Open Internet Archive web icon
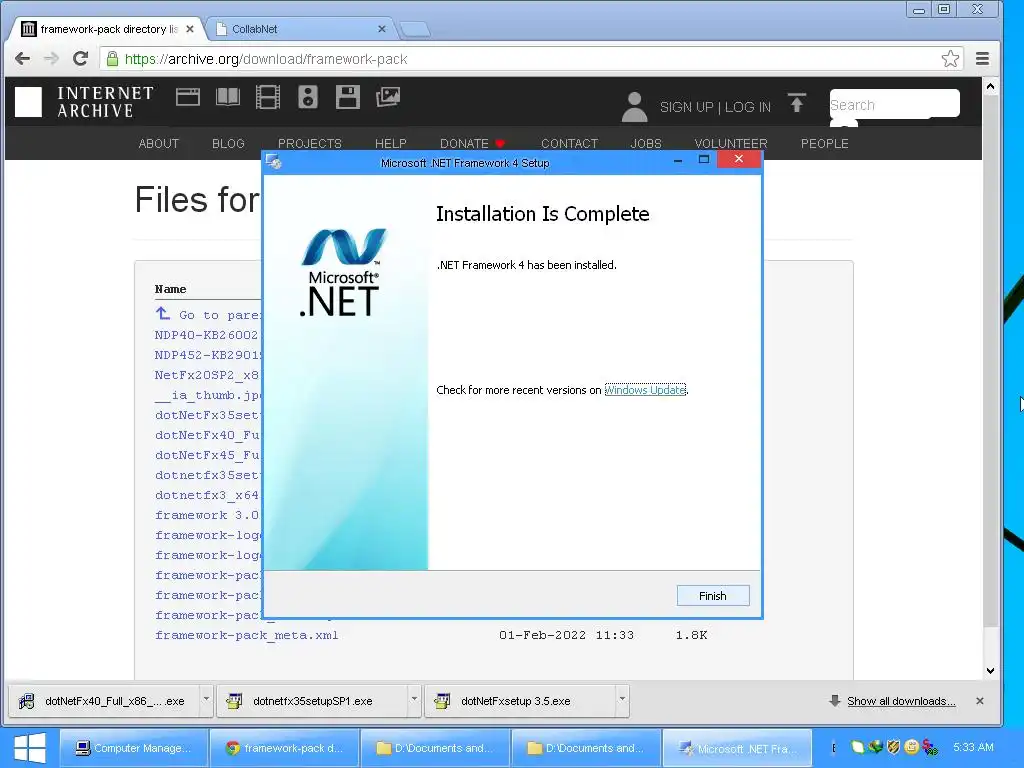The height and width of the screenshot is (768, 1024). [187, 97]
